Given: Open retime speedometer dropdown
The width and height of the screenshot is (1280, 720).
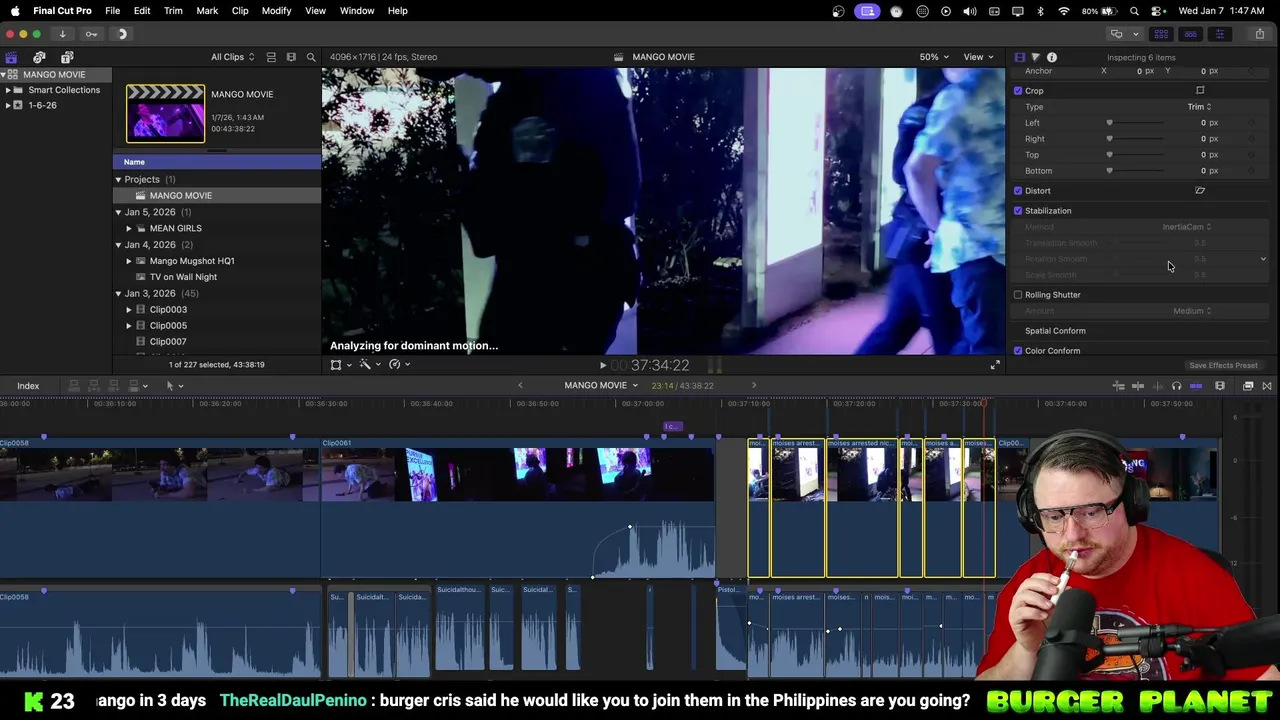Looking at the screenshot, I should (399, 365).
